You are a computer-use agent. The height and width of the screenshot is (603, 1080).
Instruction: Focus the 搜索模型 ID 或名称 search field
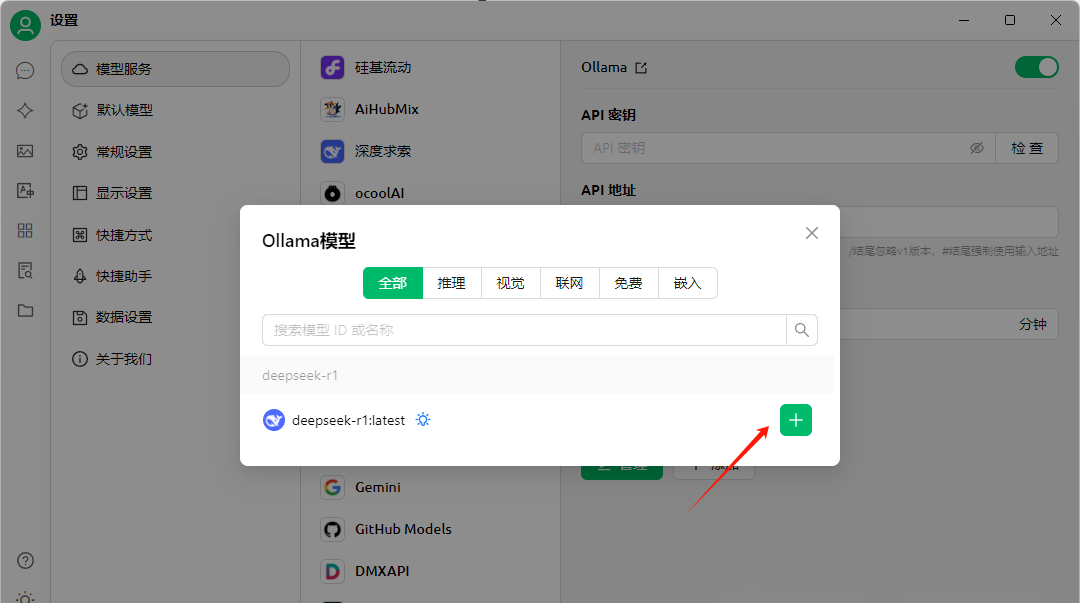[x=524, y=330]
